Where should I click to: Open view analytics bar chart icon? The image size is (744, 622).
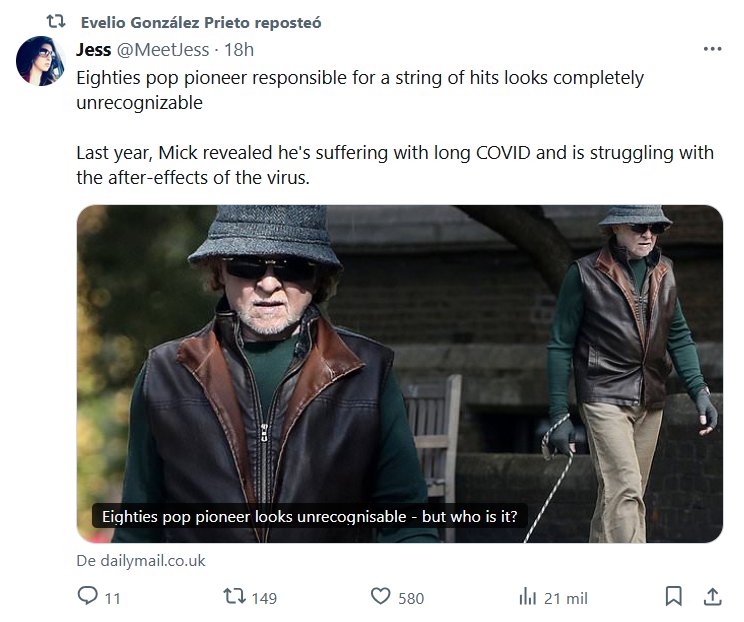527,597
